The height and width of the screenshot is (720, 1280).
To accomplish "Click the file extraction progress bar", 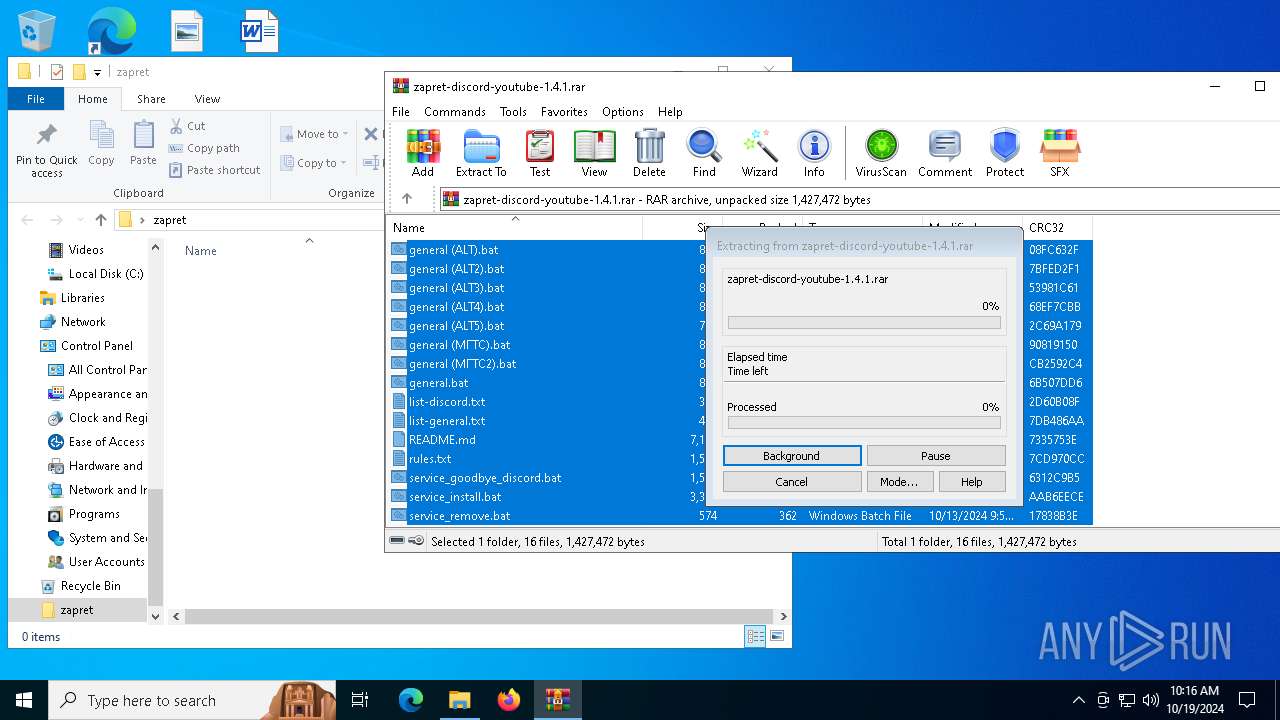I will click(864, 323).
